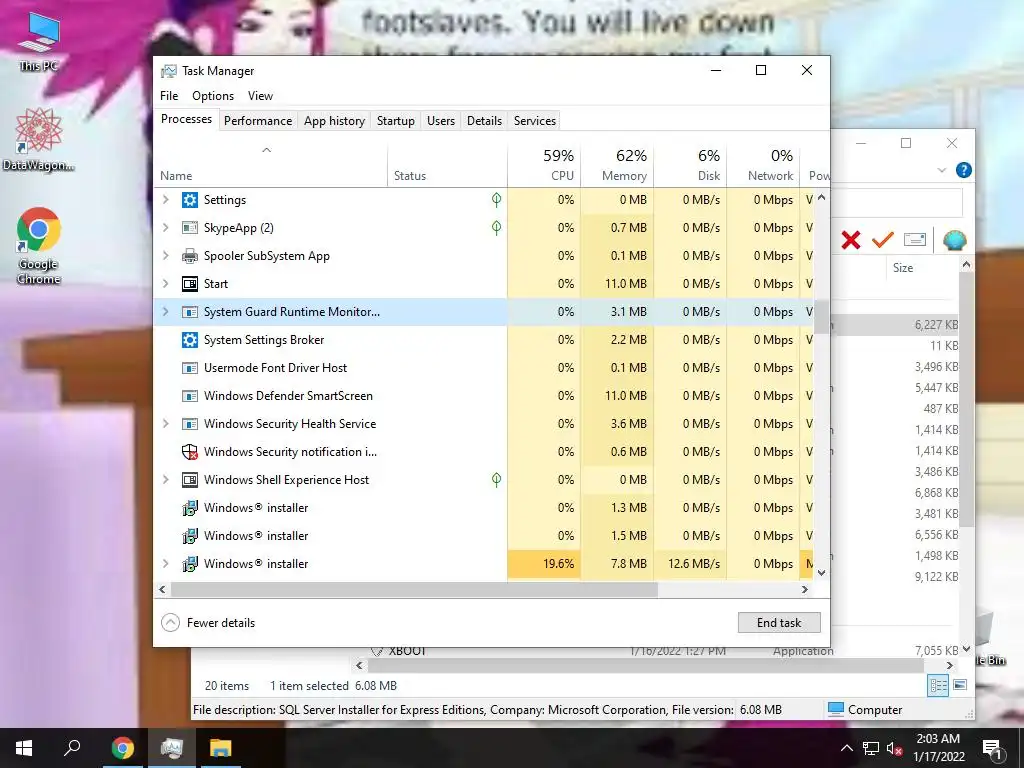Click the End task button

pyautogui.click(x=779, y=623)
